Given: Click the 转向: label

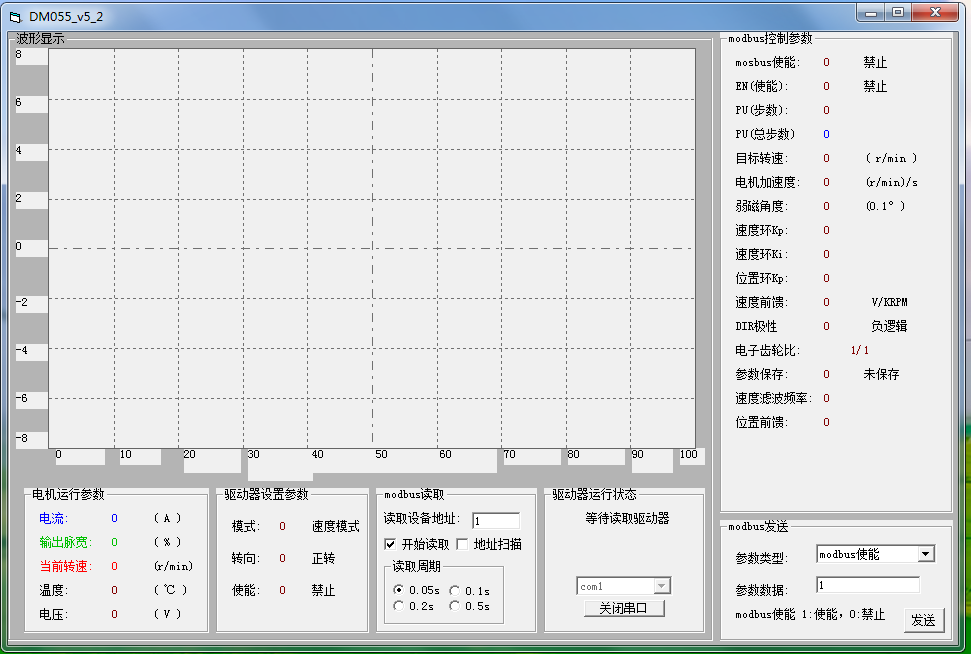Looking at the screenshot, I should [246, 559].
